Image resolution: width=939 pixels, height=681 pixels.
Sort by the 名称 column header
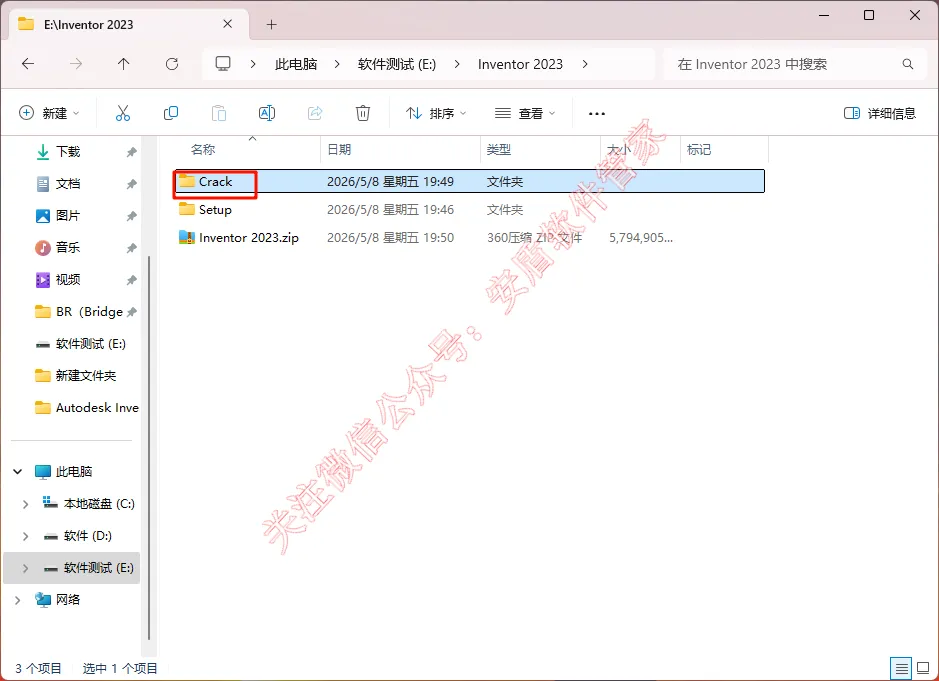tap(203, 150)
